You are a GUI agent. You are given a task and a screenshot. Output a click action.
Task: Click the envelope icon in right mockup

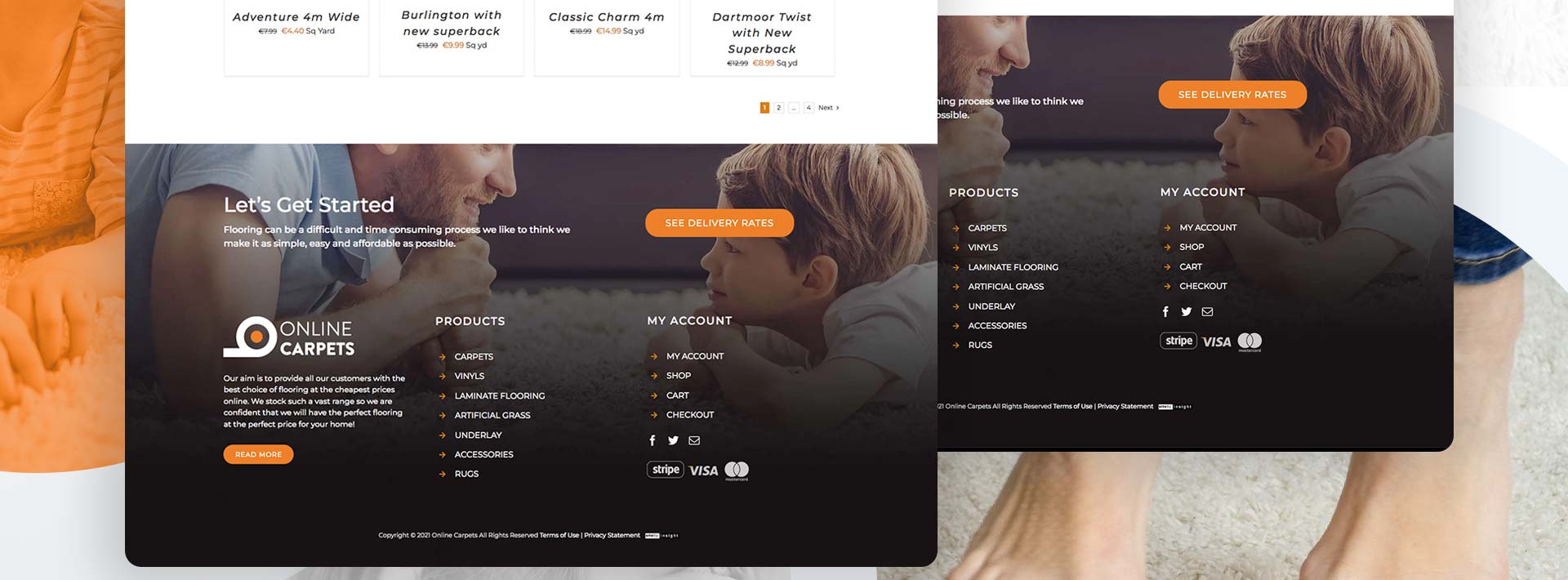pos(1207,311)
